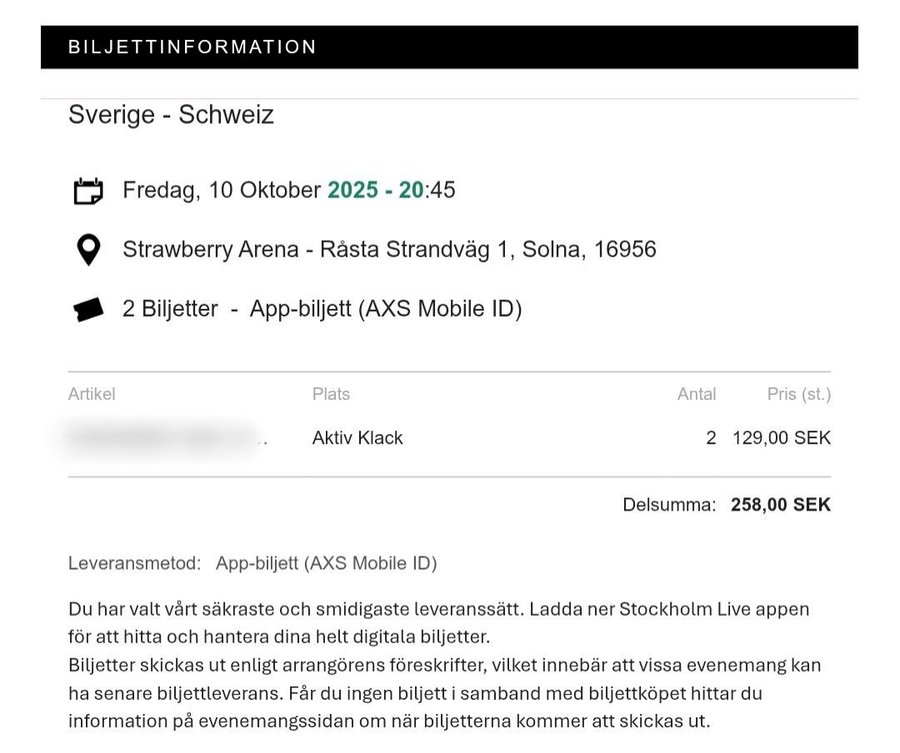
Task: Click the Leveransmetod delivery method line
Action: point(252,564)
